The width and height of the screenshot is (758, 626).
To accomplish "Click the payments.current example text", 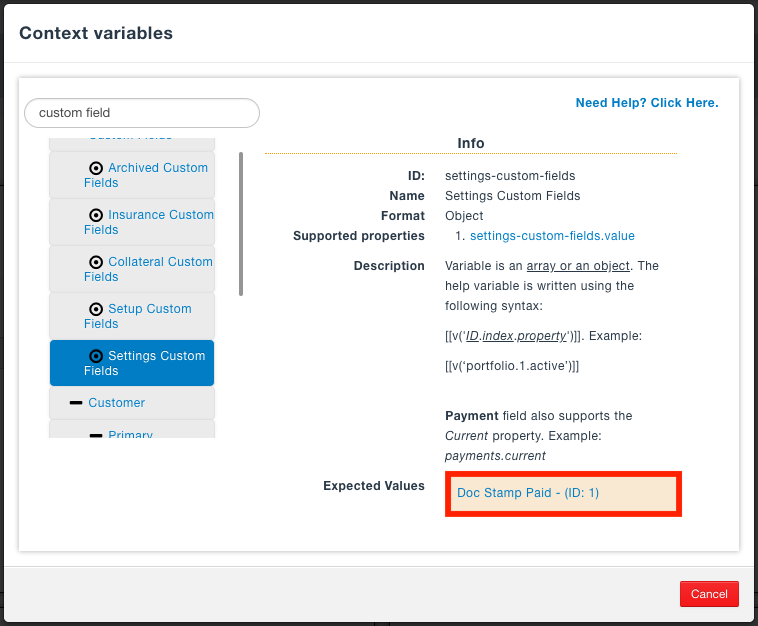I will 495,456.
